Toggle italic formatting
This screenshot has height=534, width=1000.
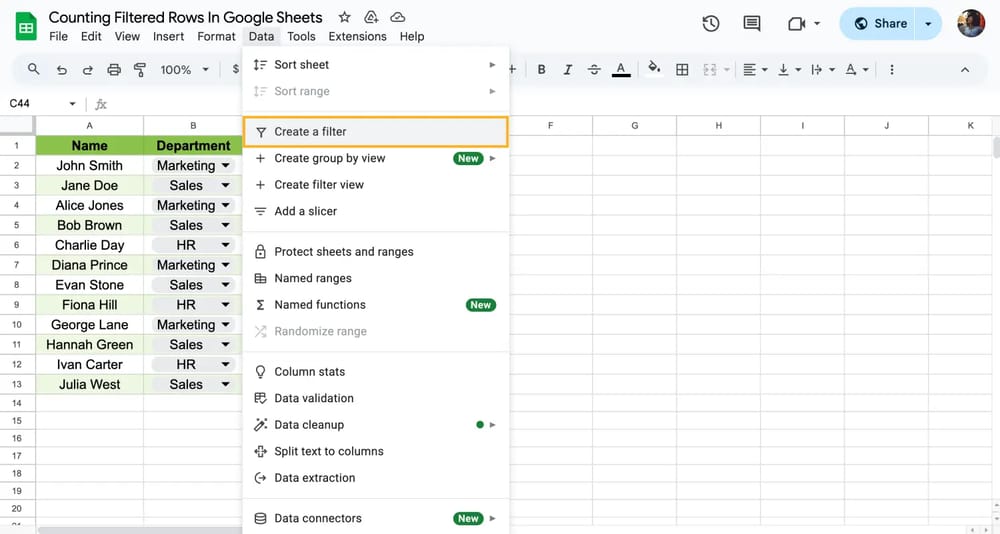(568, 70)
